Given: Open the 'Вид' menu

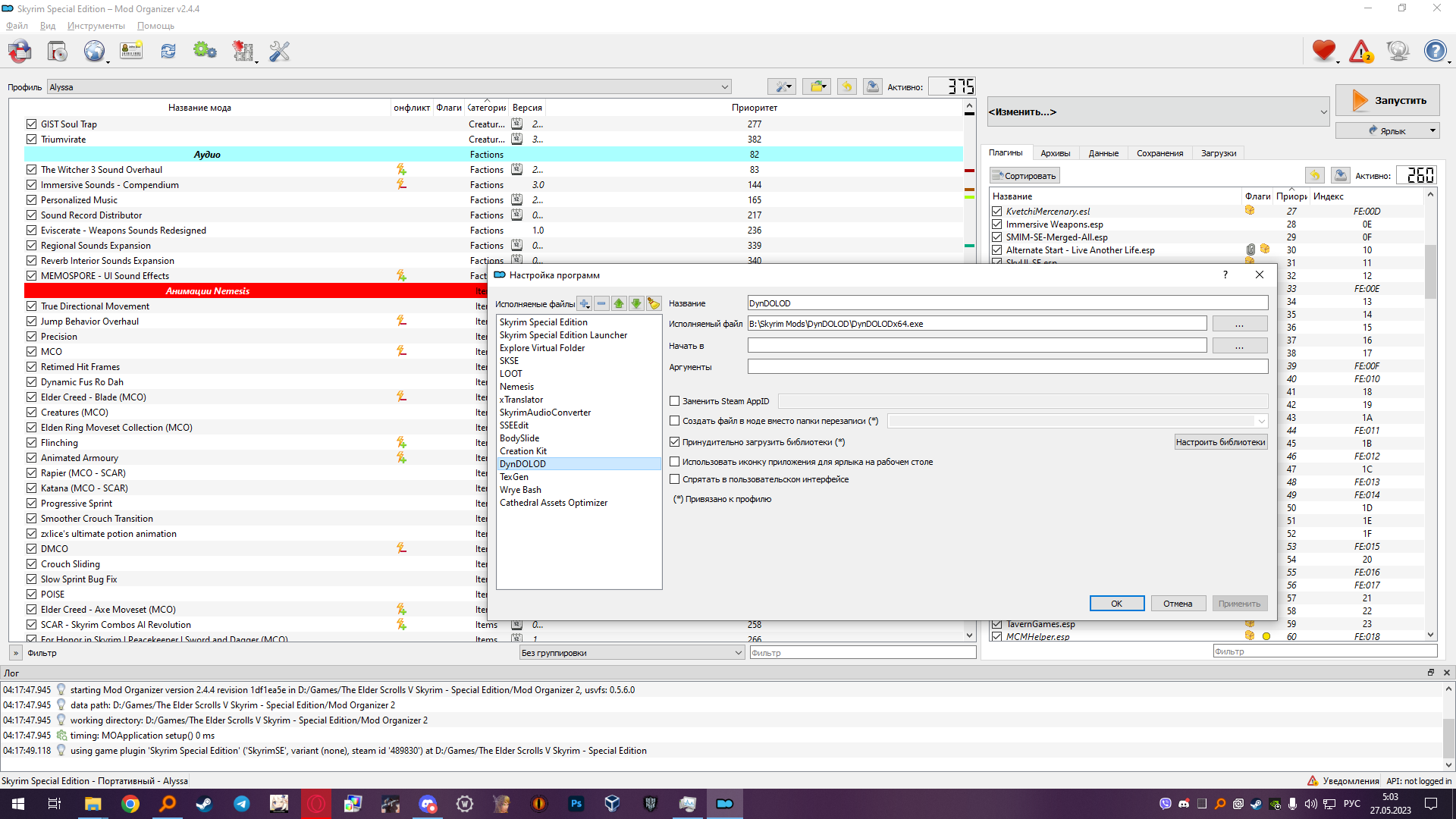Looking at the screenshot, I should pos(48,26).
